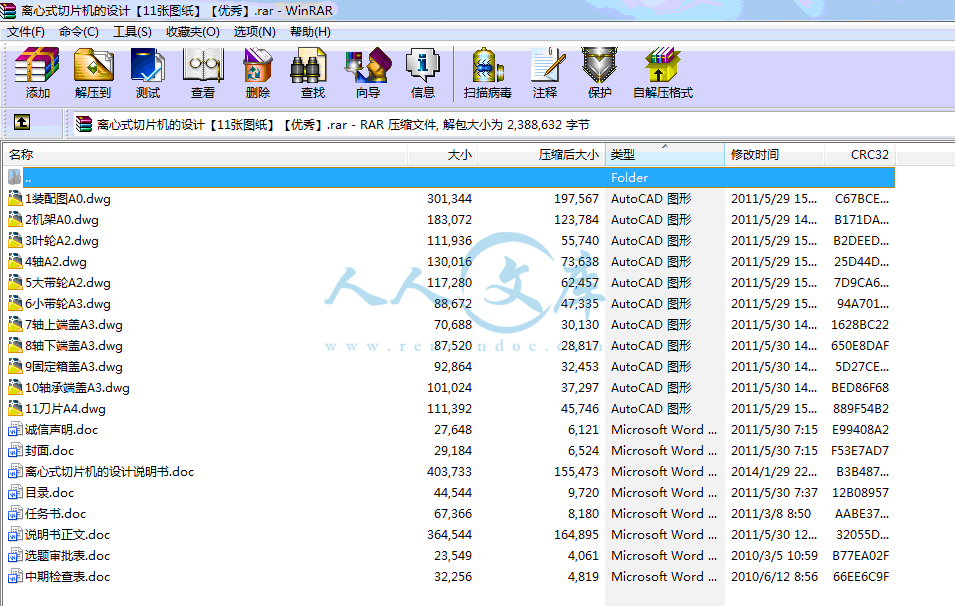Click compressed size value 8,180
The image size is (955, 606).
(583, 514)
